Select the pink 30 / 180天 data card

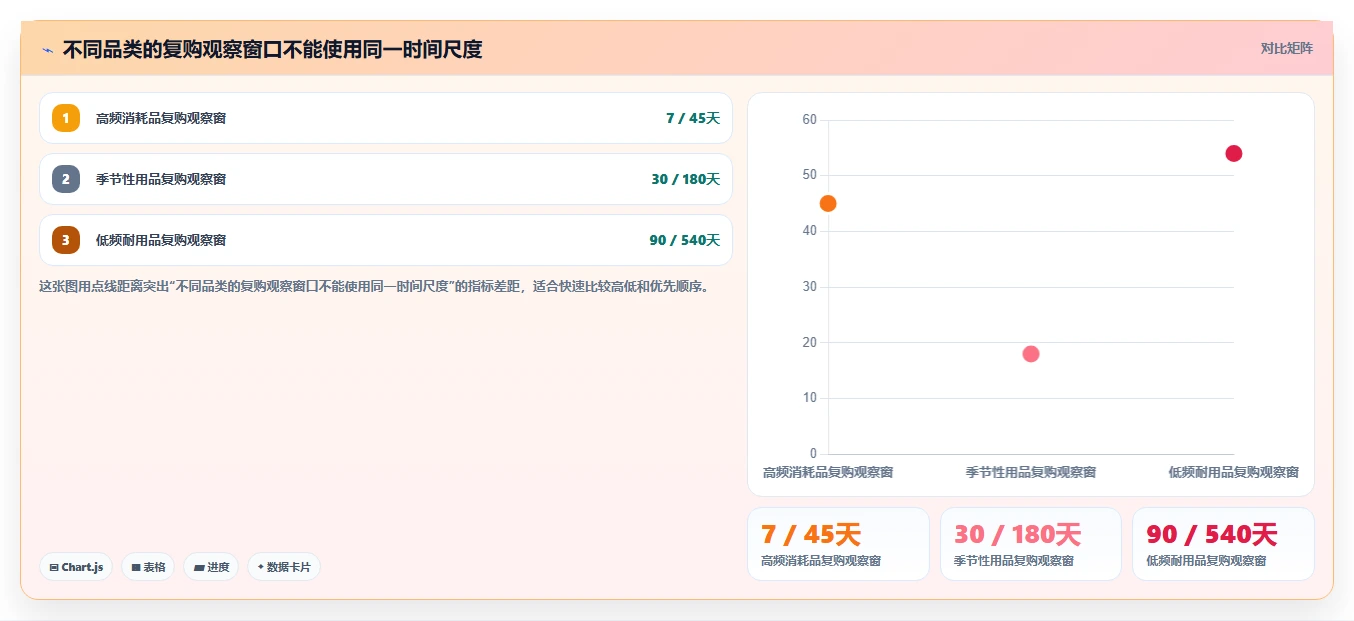point(1031,544)
